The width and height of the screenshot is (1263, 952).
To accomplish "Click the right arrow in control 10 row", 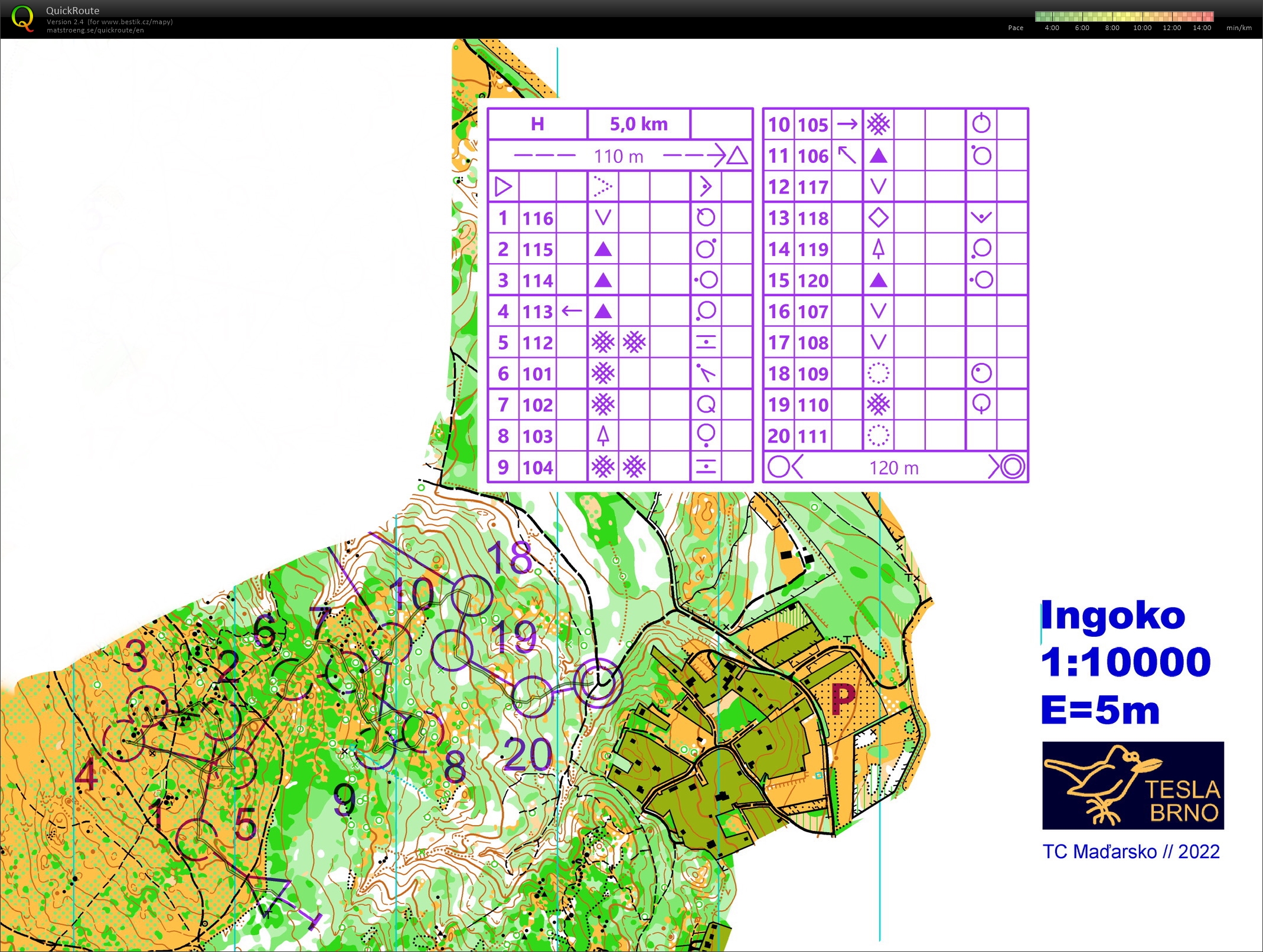I will (847, 124).
